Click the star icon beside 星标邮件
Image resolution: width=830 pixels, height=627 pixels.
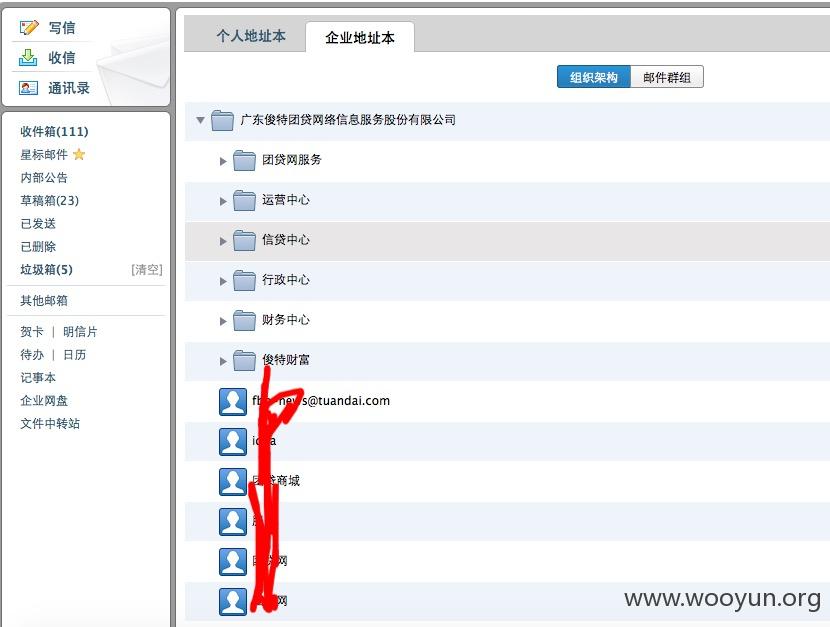(x=79, y=155)
